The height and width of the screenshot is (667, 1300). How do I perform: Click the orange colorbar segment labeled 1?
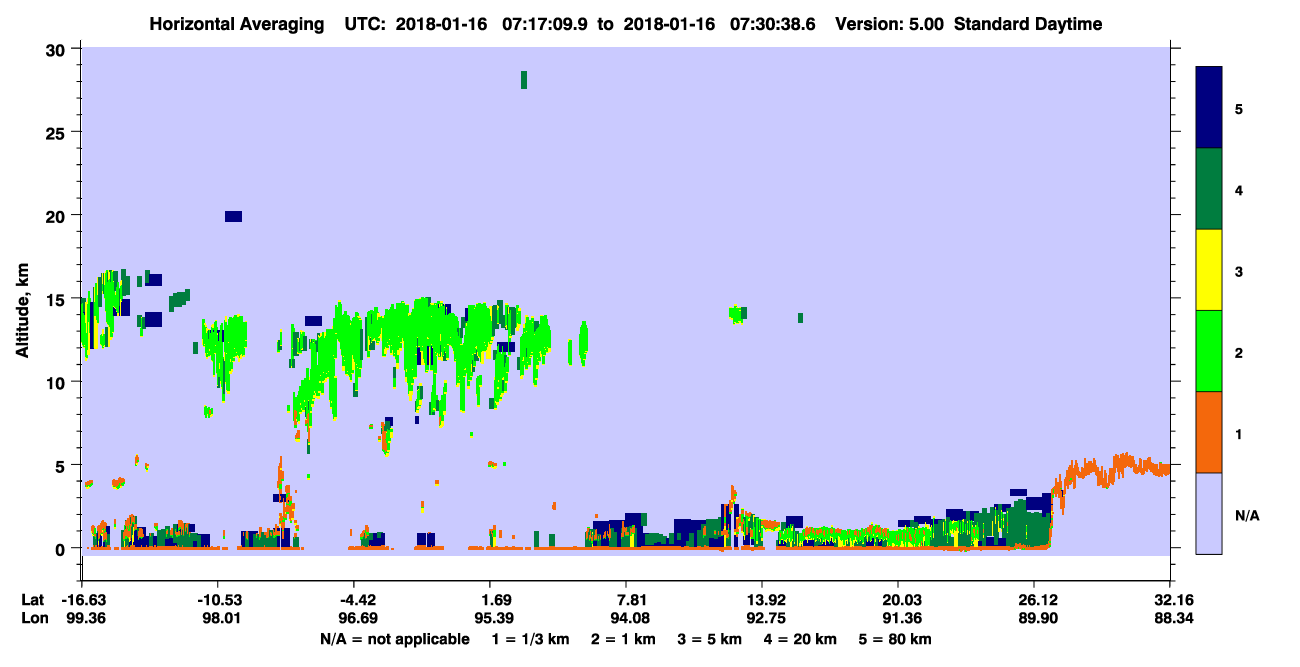pyautogui.click(x=1209, y=432)
